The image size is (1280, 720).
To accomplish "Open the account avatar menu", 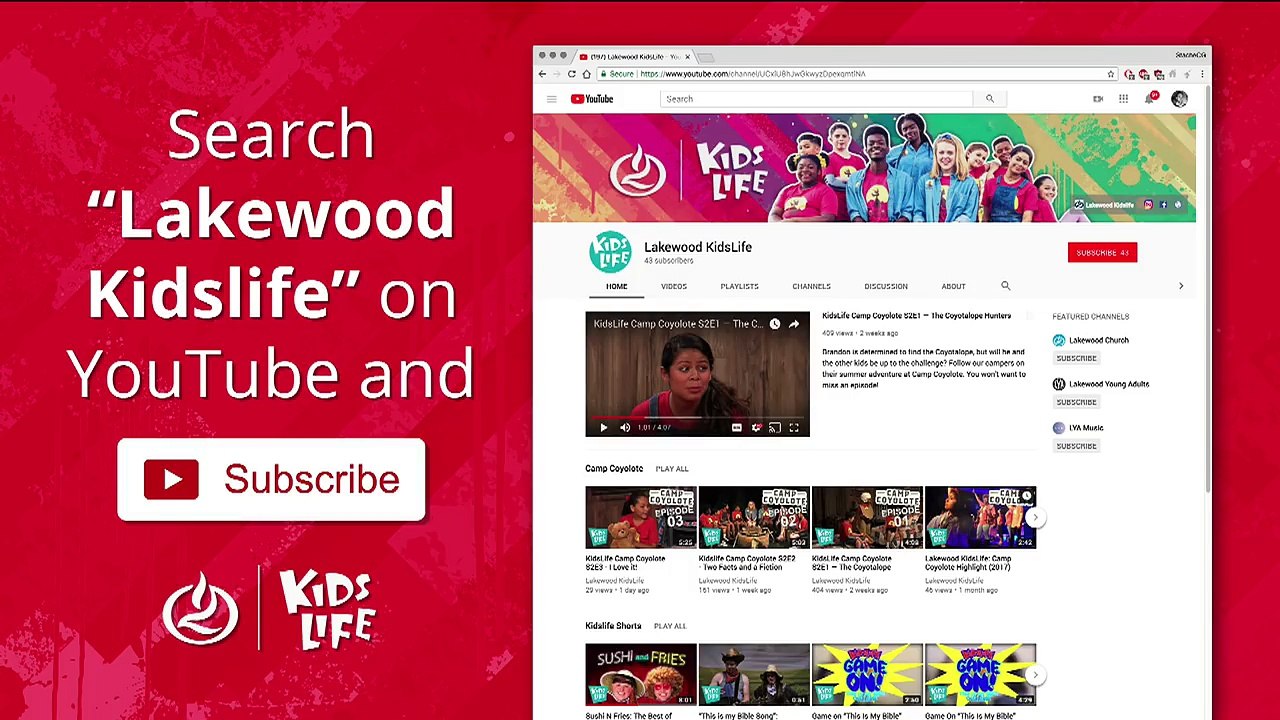I will tap(1180, 99).
